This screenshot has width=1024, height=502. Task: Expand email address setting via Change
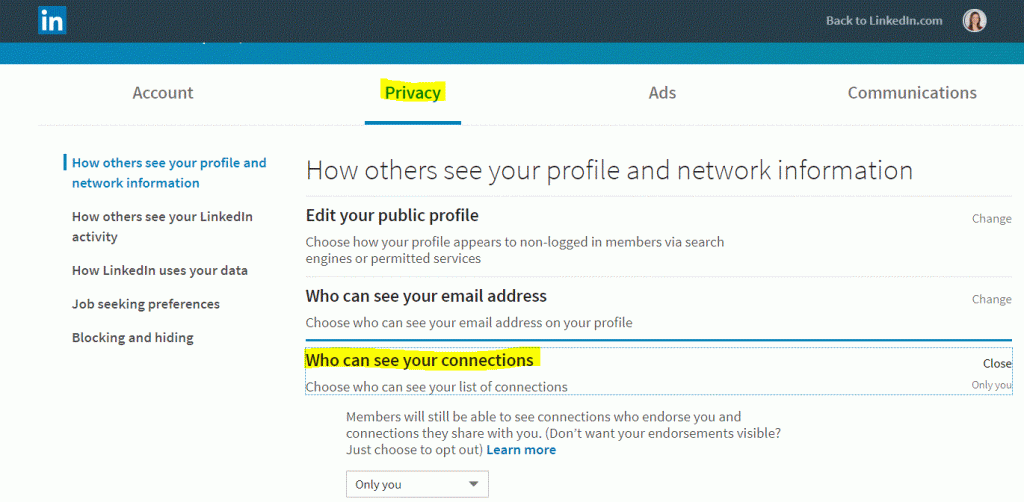click(991, 299)
